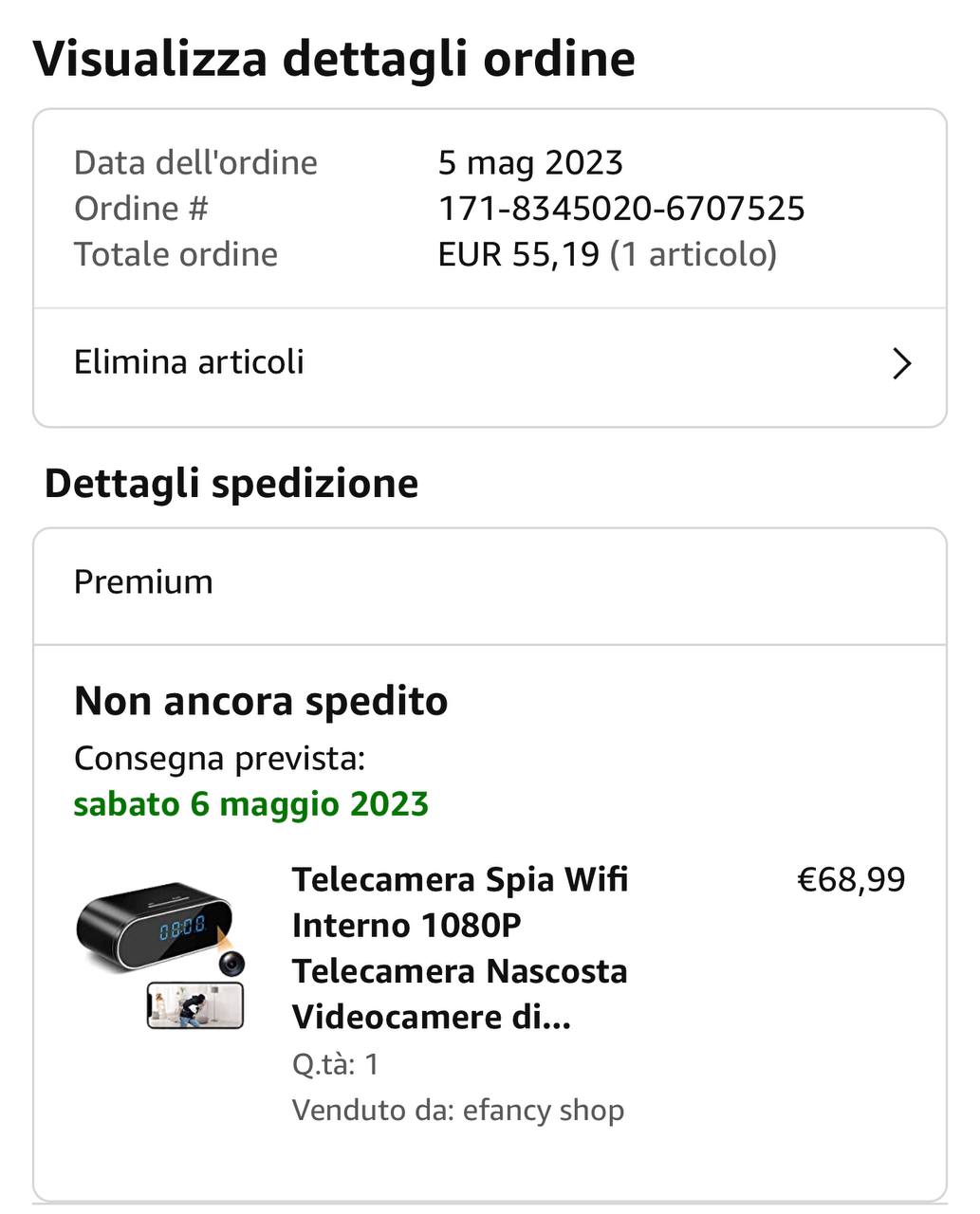Click the (1 articolo) item count

pos(693,254)
